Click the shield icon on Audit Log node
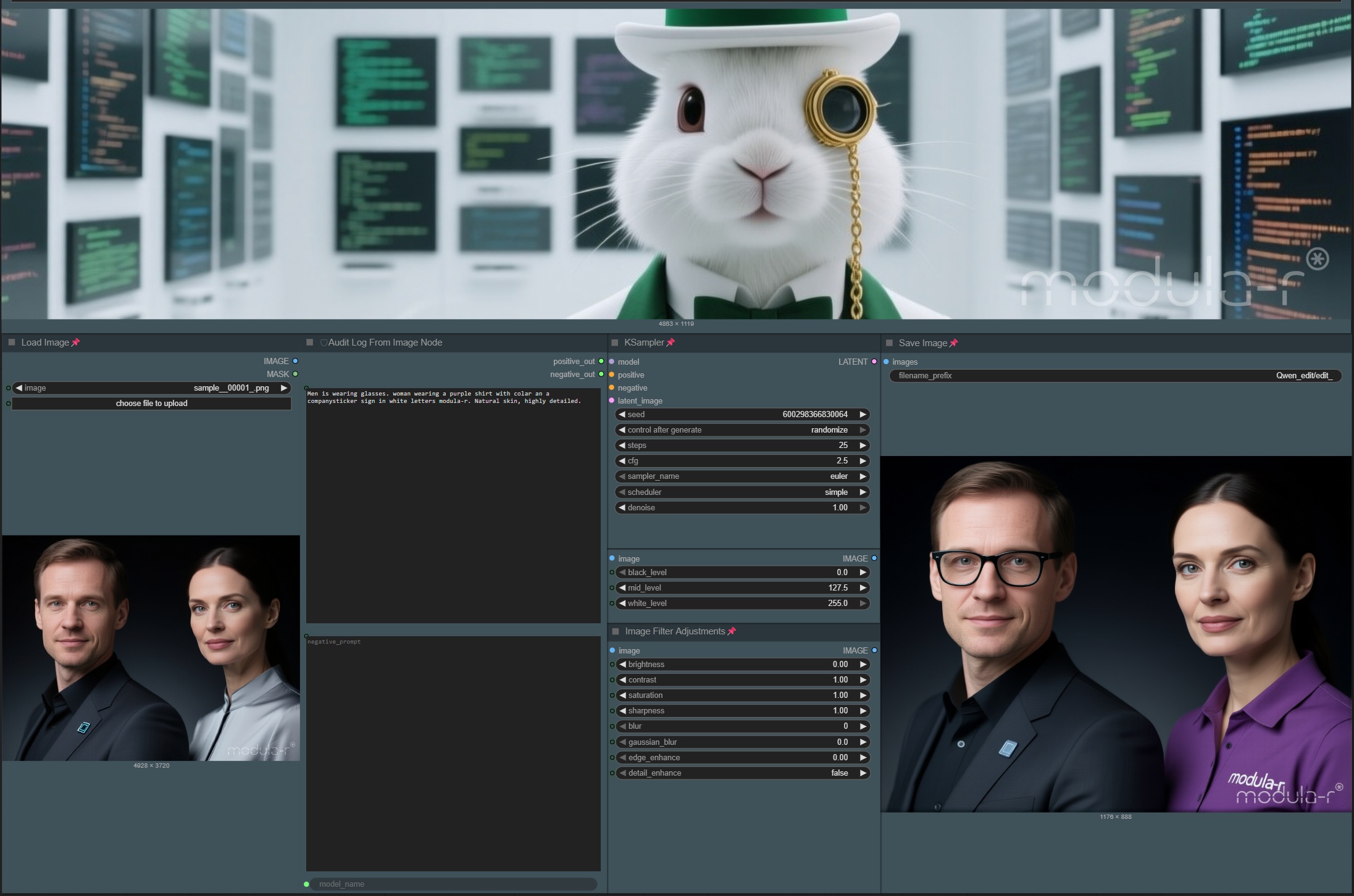 pyautogui.click(x=324, y=342)
